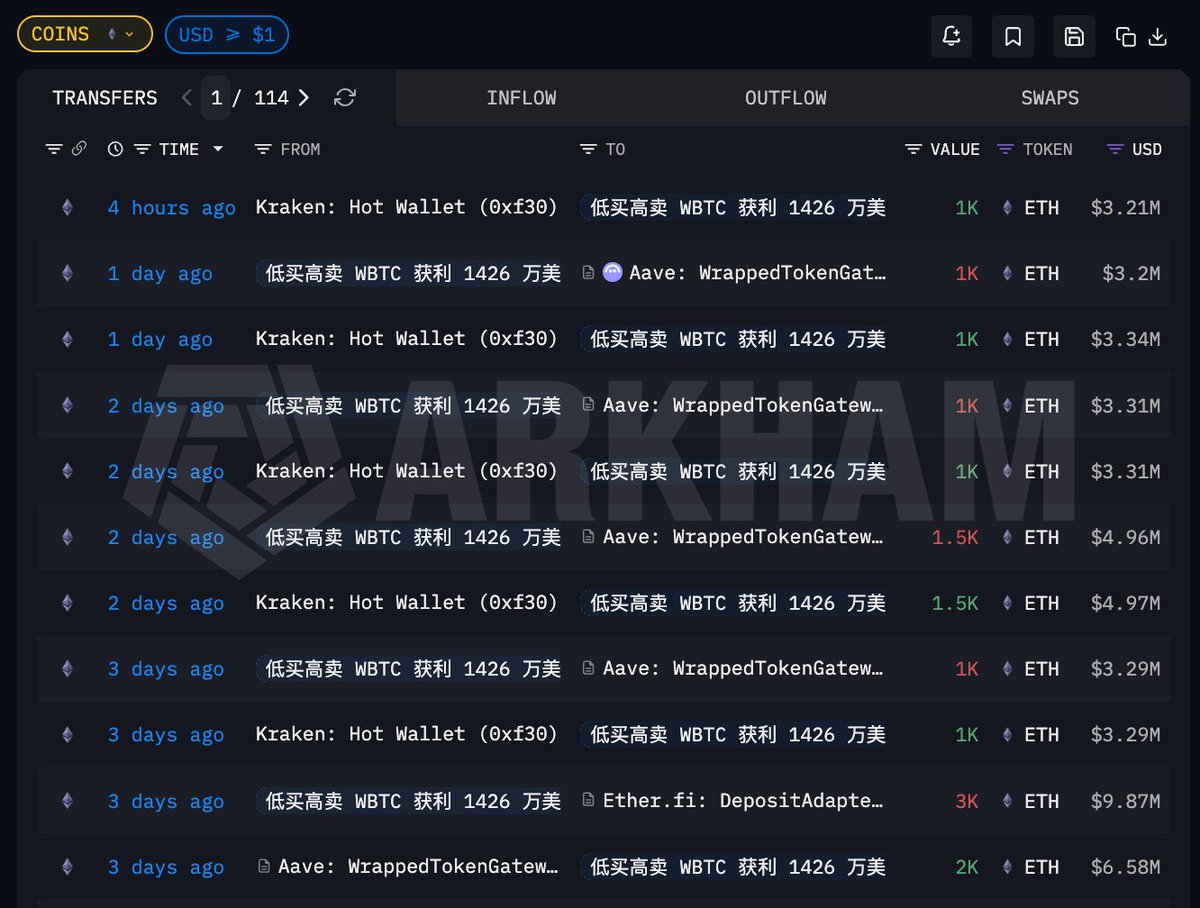The image size is (1200, 908).
Task: Click the 2K value in $6.58M row
Action: [967, 867]
